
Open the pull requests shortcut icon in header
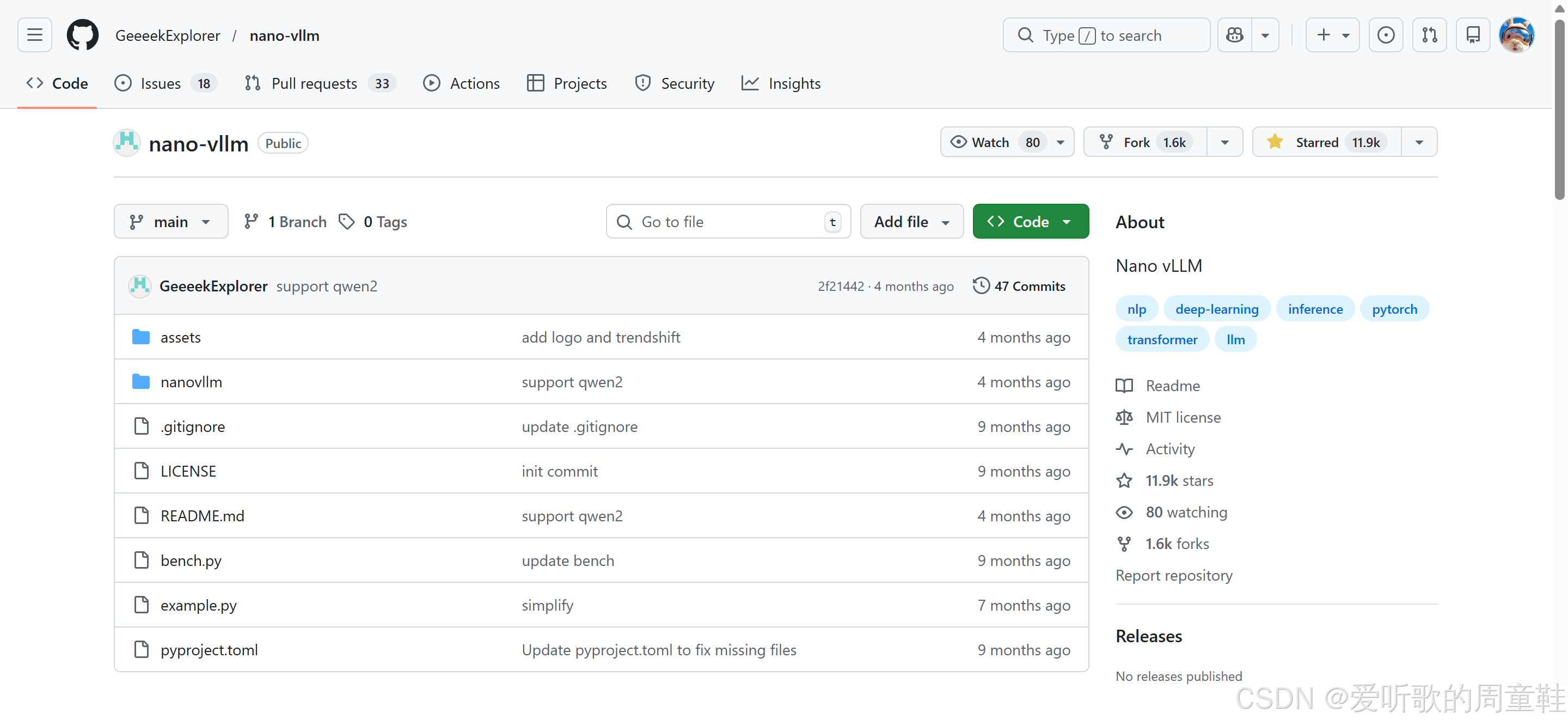pos(1429,35)
